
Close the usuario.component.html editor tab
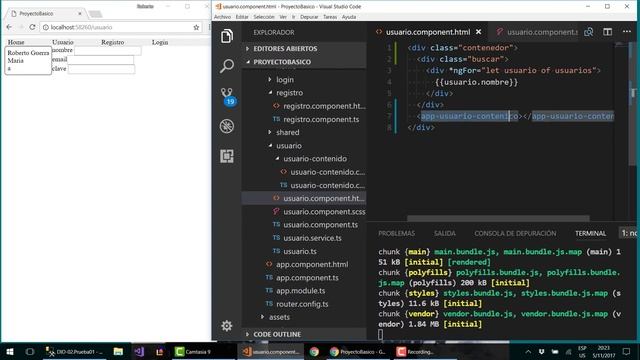(x=478, y=32)
